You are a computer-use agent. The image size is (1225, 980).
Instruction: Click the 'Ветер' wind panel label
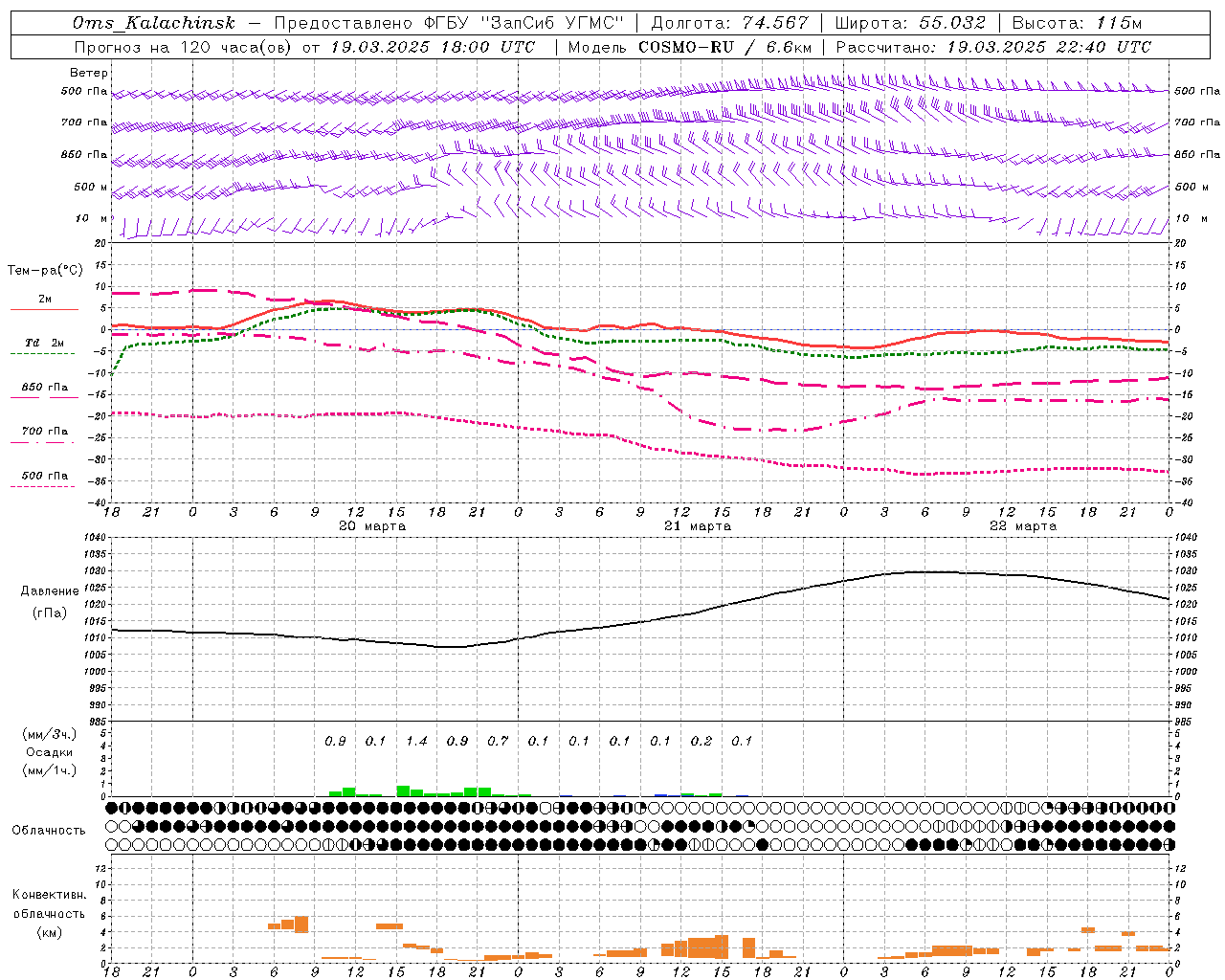[89, 73]
